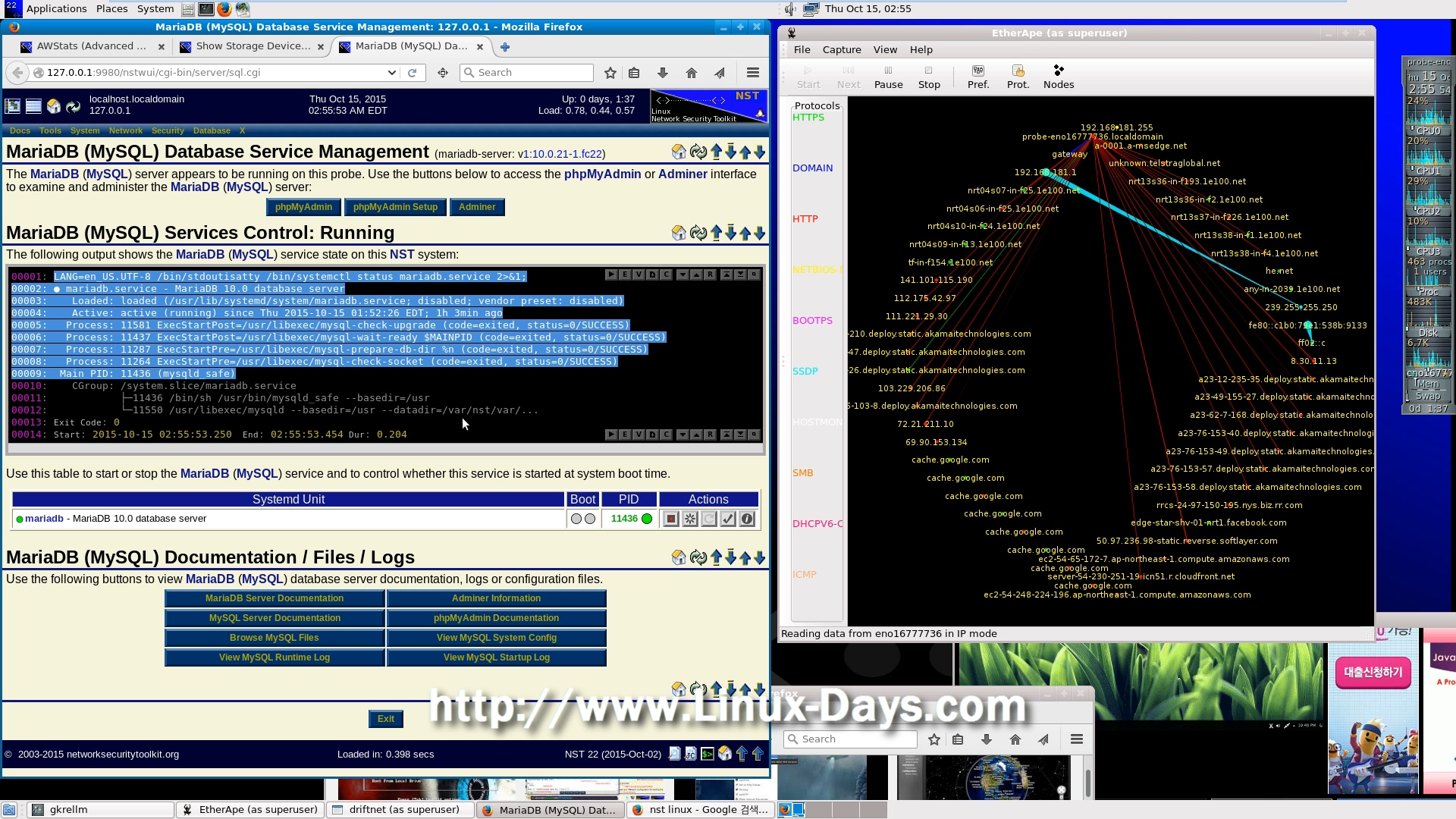
Task: Click View MySQL System Config button
Action: [x=497, y=638]
